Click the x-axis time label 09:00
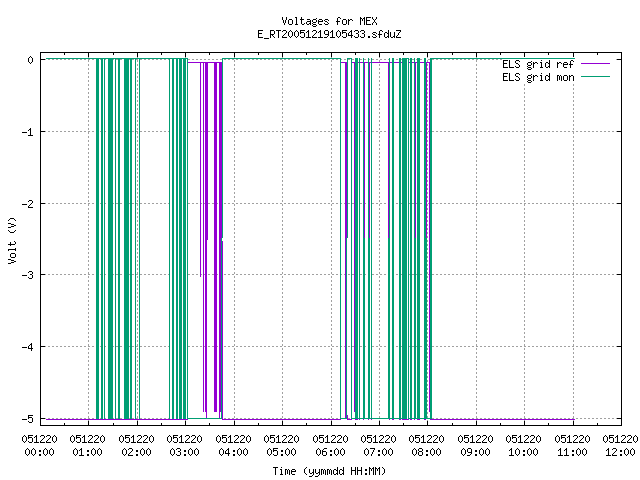The height and width of the screenshot is (480, 640). [475, 452]
